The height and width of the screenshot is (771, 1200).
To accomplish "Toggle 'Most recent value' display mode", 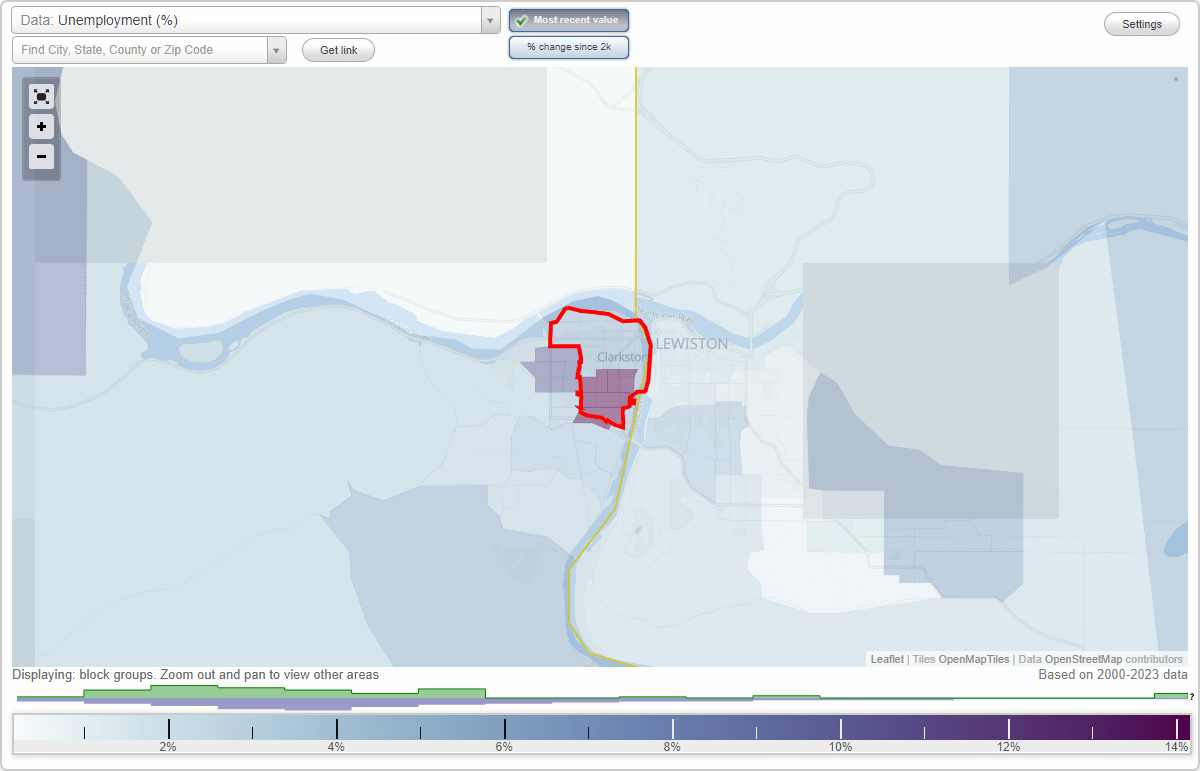I will tap(569, 20).
